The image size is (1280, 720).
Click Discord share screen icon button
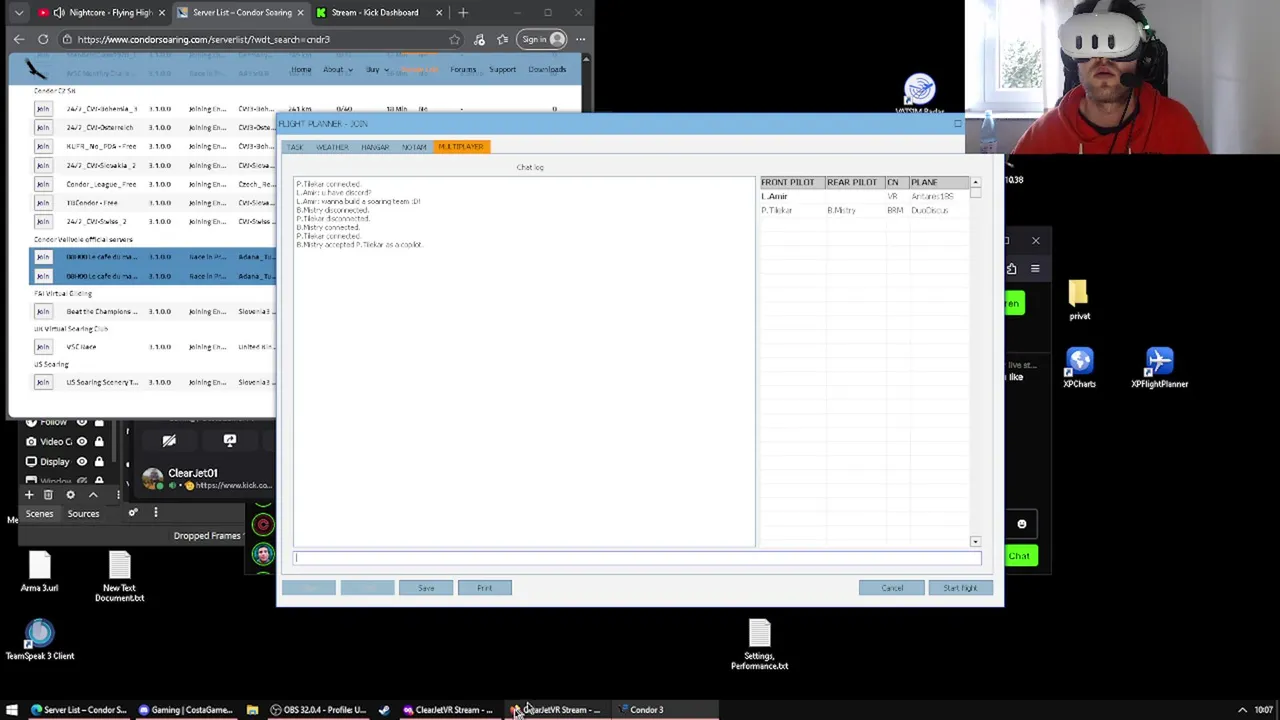[229, 440]
